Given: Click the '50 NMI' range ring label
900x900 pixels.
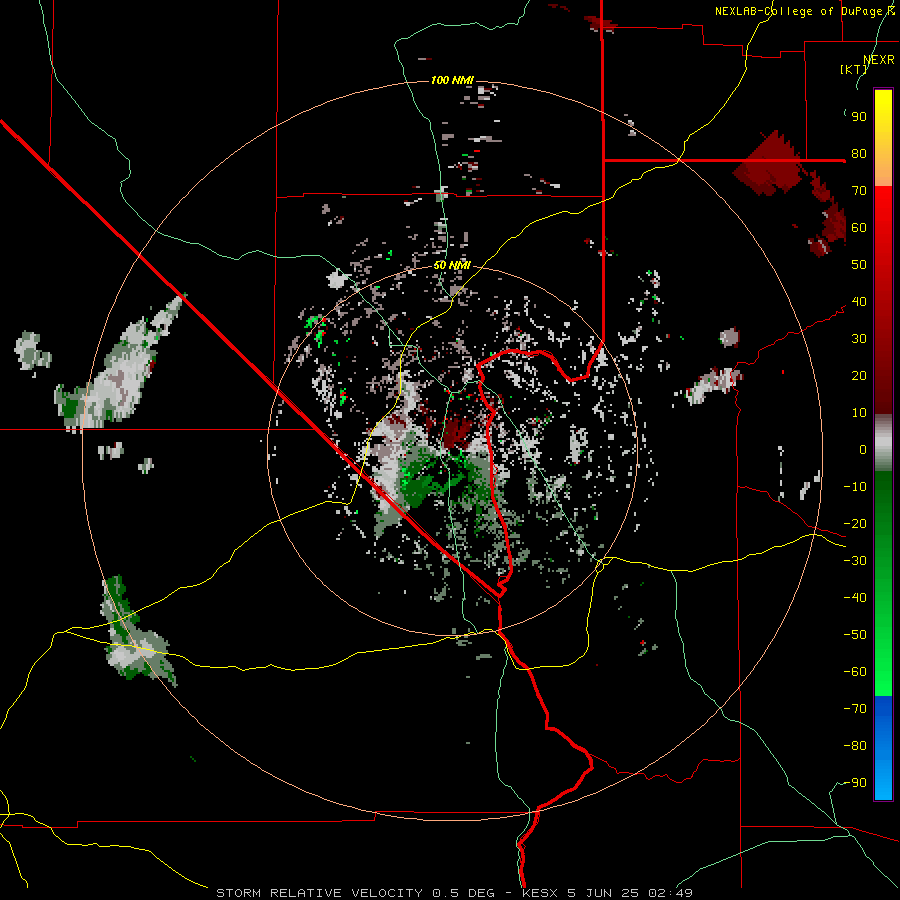Looking at the screenshot, I should pos(452,265).
